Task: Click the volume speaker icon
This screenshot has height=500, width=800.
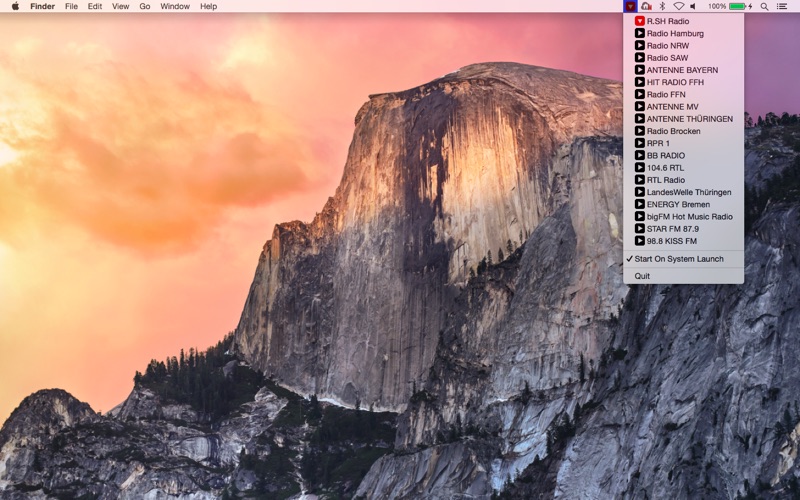Action: [x=693, y=6]
